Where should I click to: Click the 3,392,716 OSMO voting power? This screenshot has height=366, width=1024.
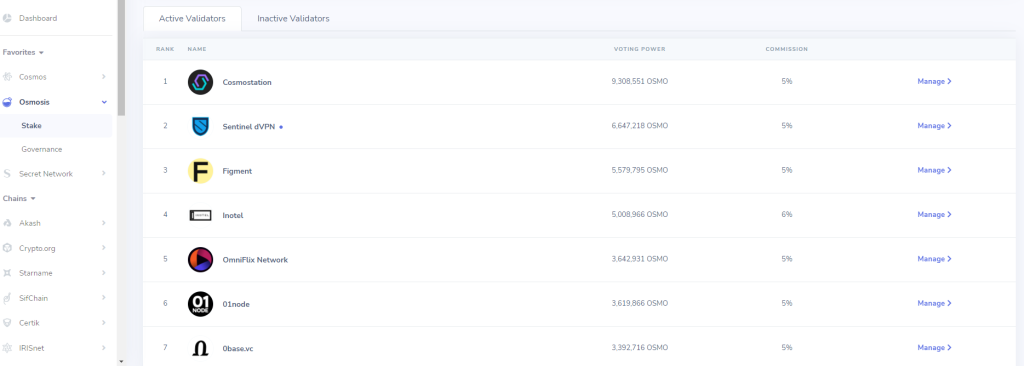[x=639, y=348]
